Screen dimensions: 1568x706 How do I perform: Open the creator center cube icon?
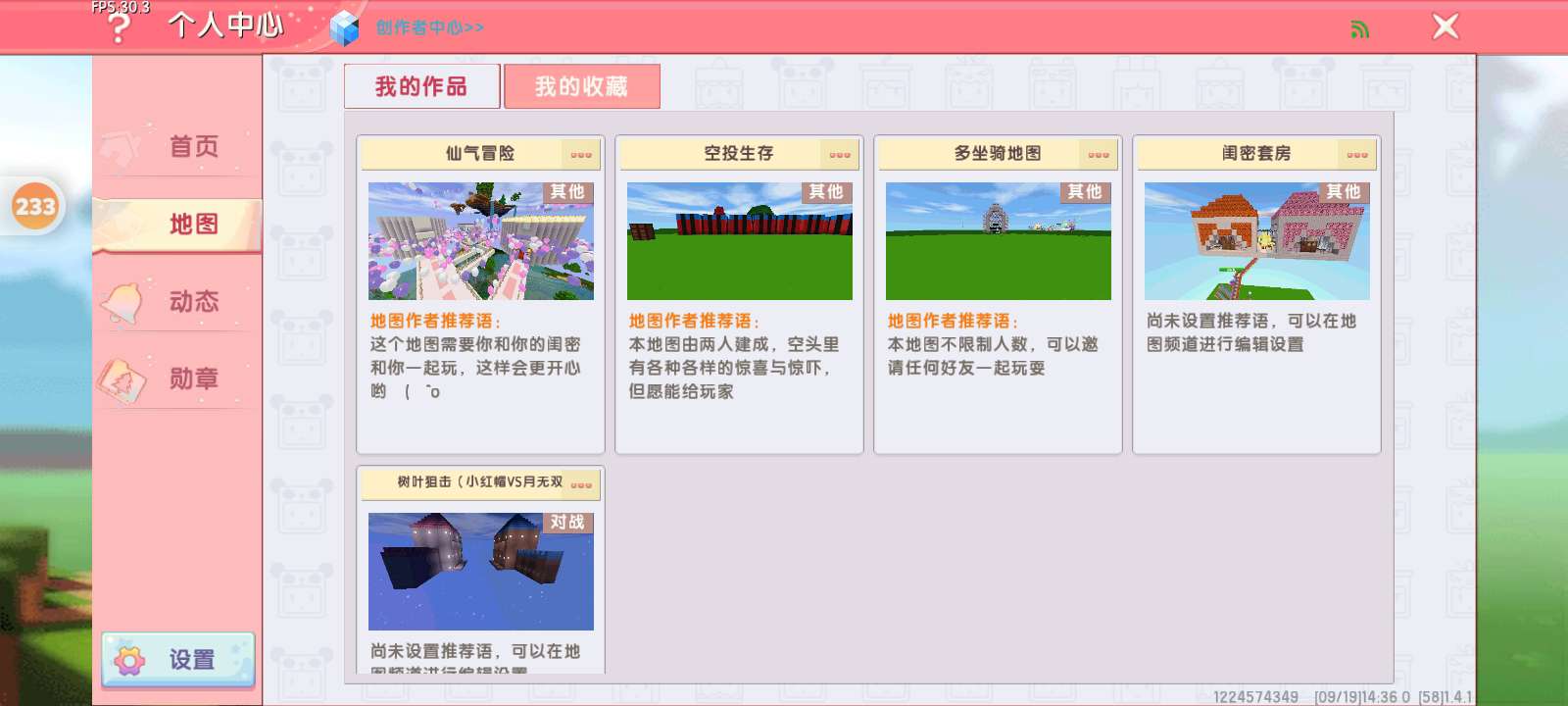344,28
